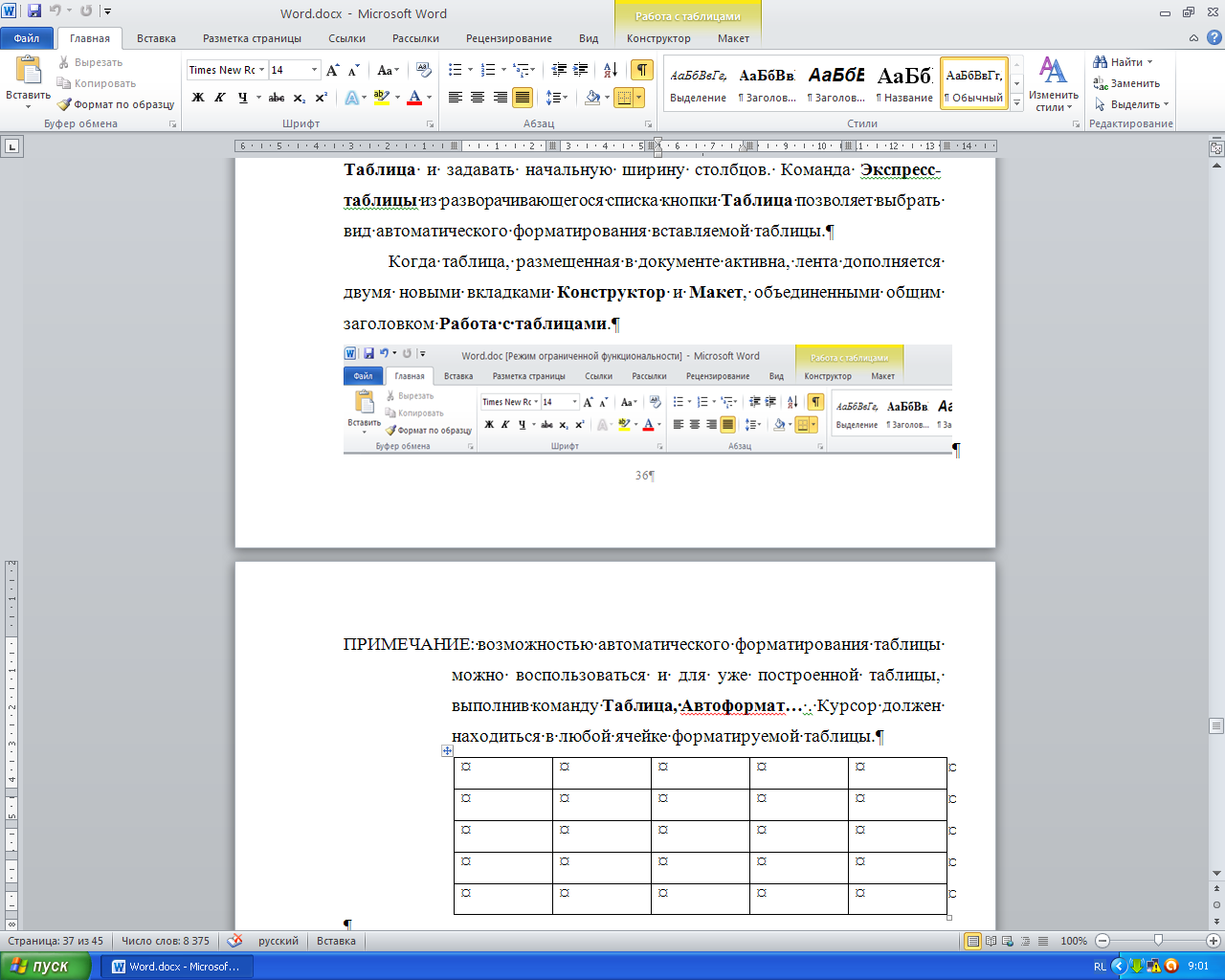Click the Grow Font icon
The image size is (1225, 980).
coord(332,70)
